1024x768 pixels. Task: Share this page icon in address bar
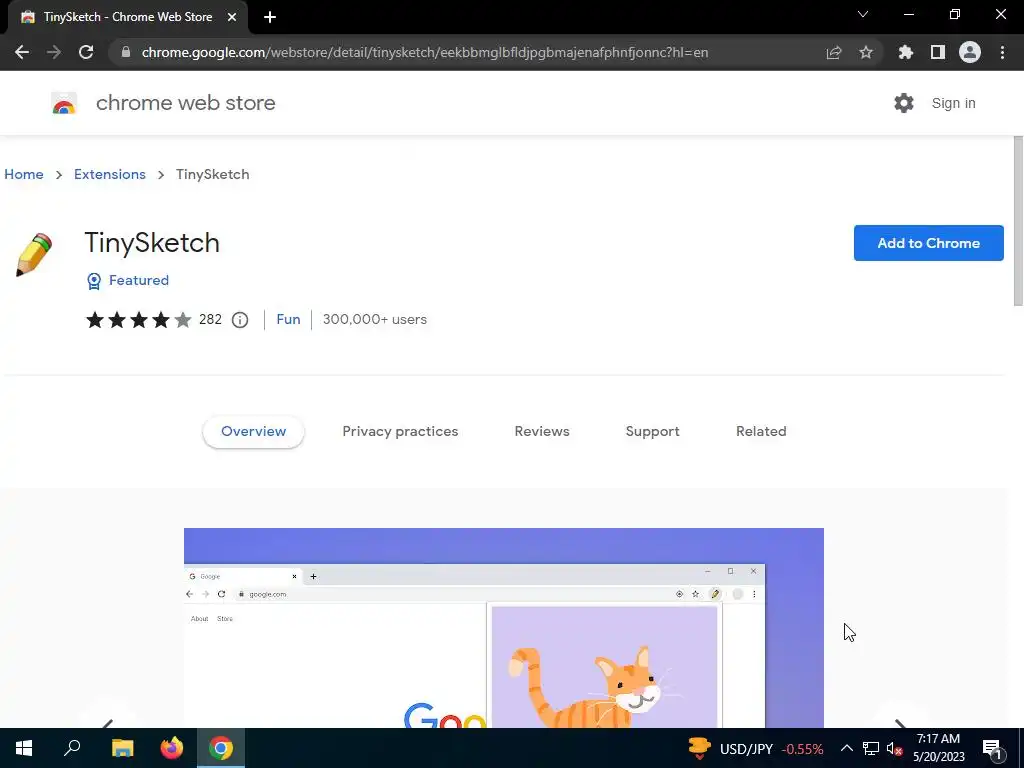[833, 52]
